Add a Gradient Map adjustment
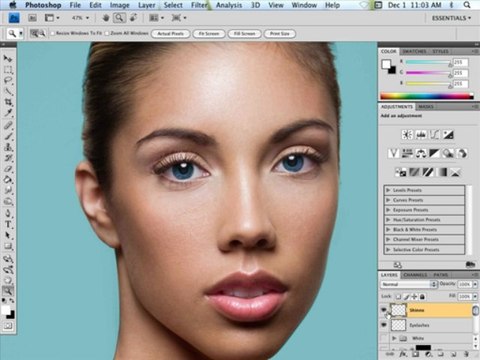 (x=442, y=172)
